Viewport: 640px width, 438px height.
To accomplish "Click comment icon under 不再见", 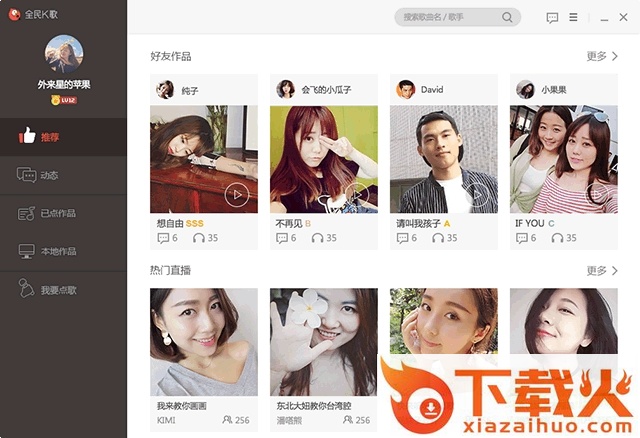I will (282, 238).
